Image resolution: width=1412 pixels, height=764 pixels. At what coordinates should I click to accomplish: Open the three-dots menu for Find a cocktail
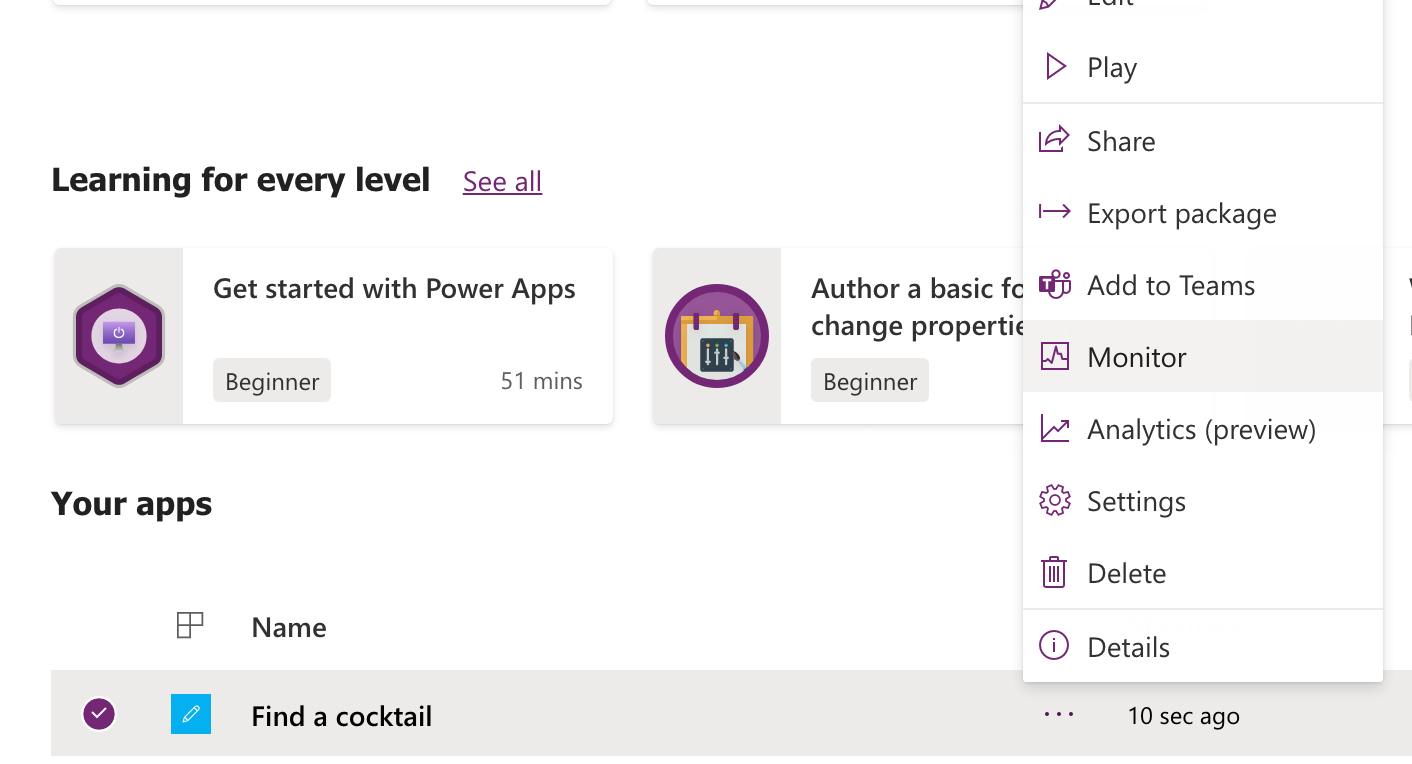(1058, 714)
